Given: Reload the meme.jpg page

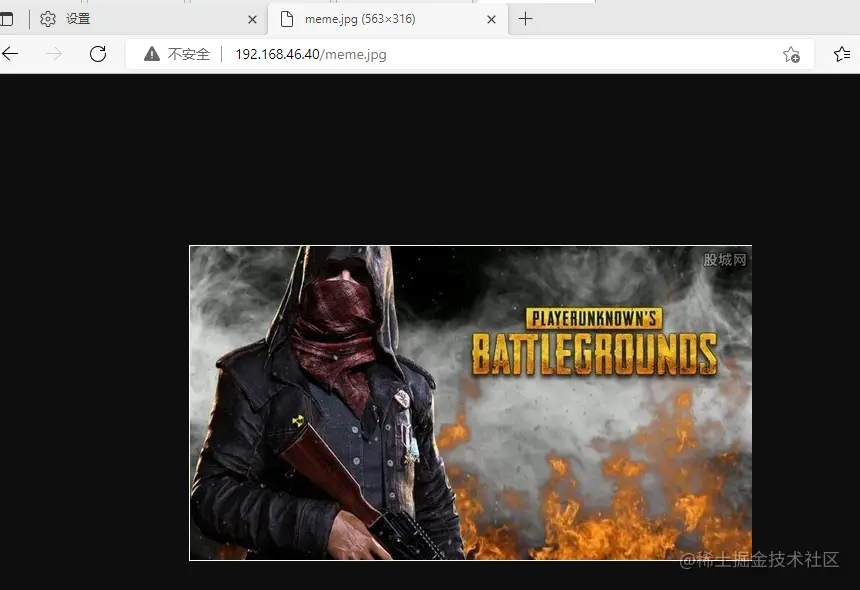Looking at the screenshot, I should [x=98, y=54].
